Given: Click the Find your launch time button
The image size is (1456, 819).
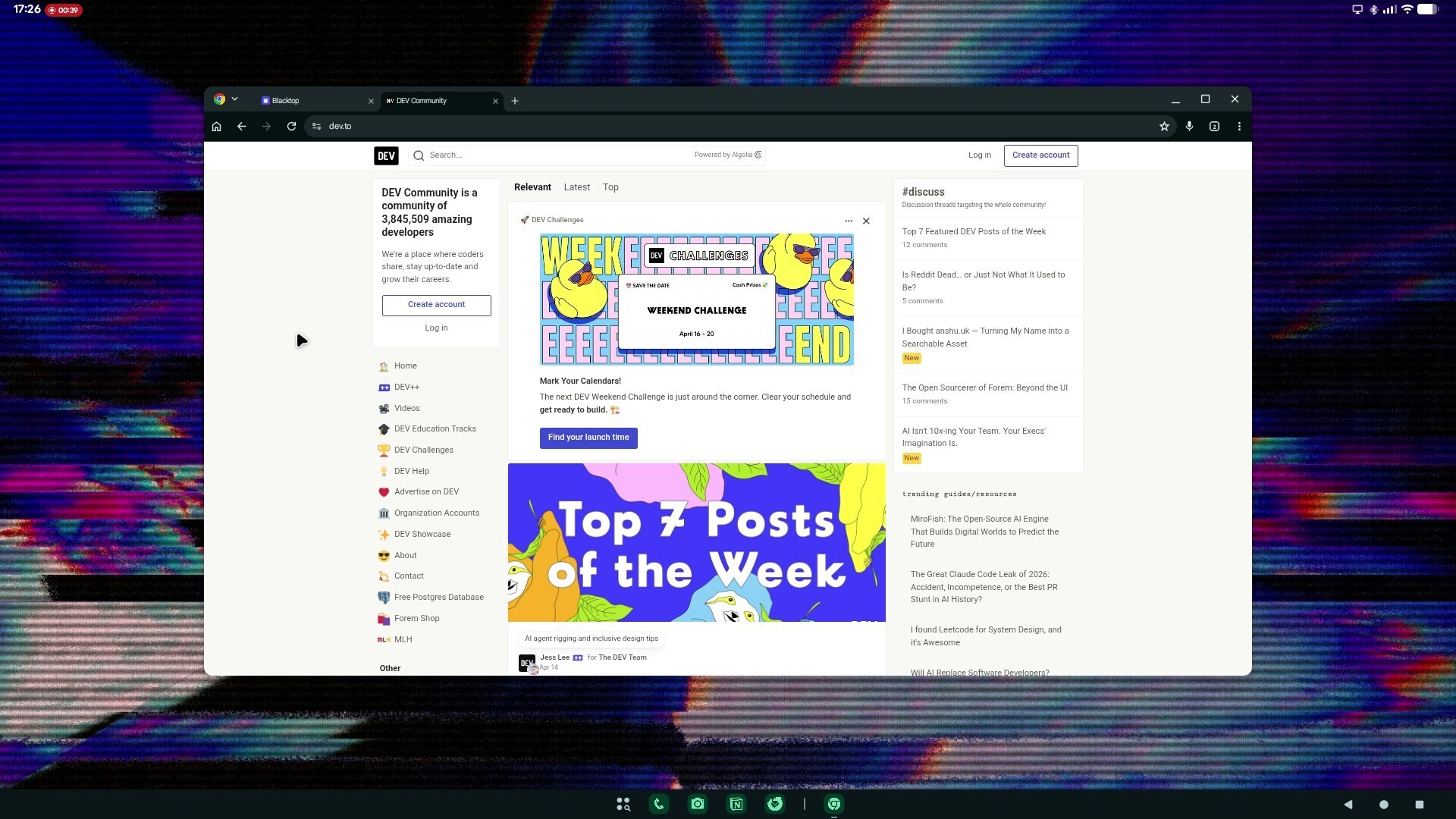Looking at the screenshot, I should coord(588,438).
